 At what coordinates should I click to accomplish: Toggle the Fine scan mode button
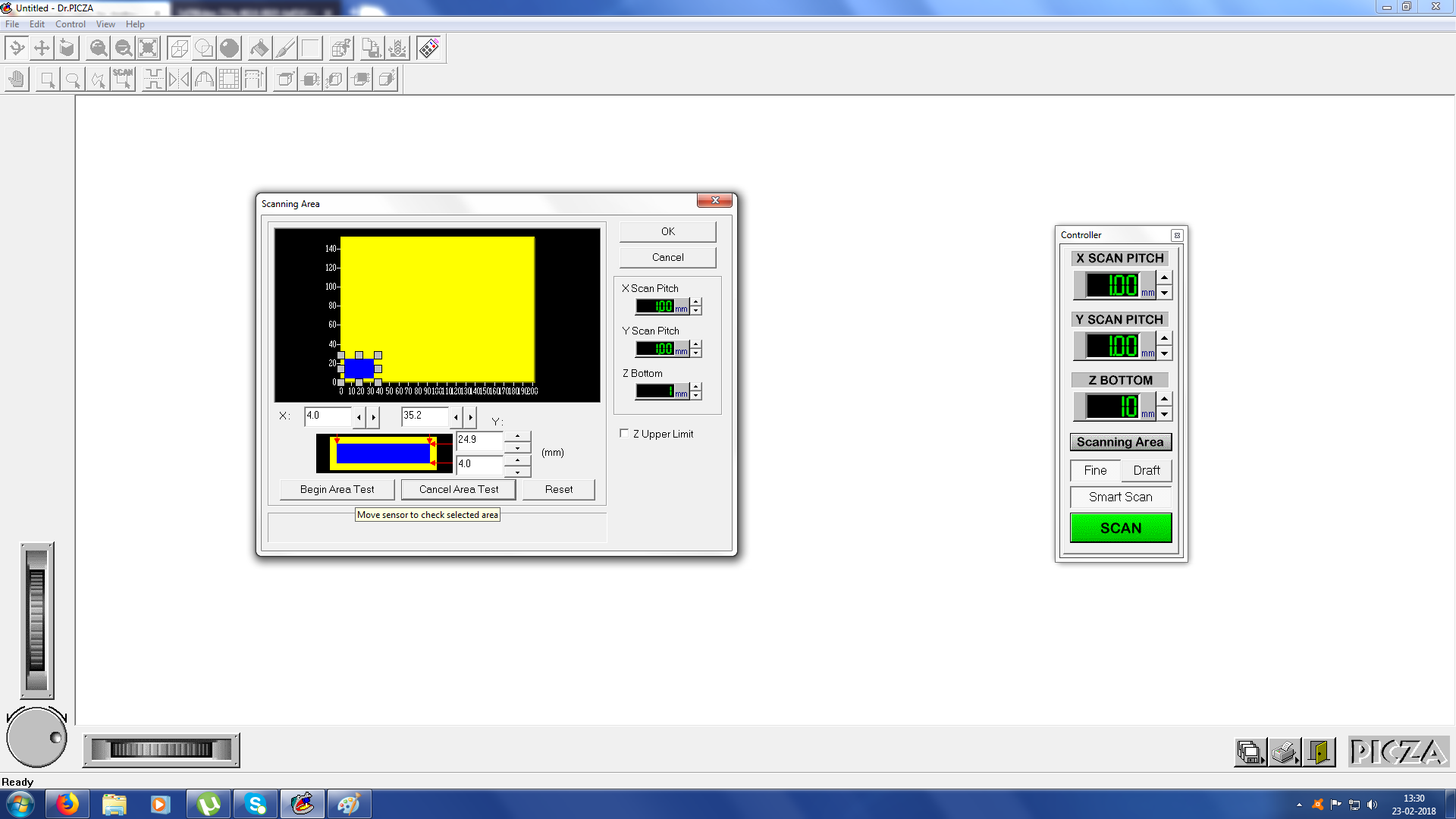click(x=1095, y=470)
